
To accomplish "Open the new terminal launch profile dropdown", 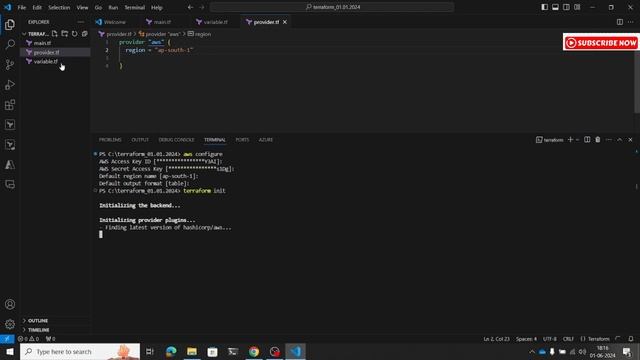I will coord(578,140).
